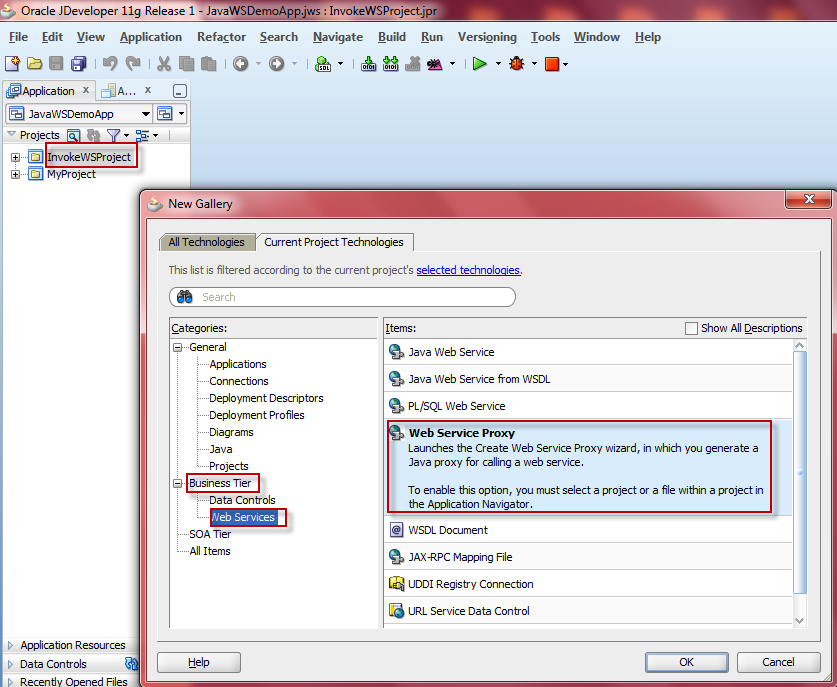Click OK in New Gallery dialog
The image size is (837, 687).
point(686,662)
